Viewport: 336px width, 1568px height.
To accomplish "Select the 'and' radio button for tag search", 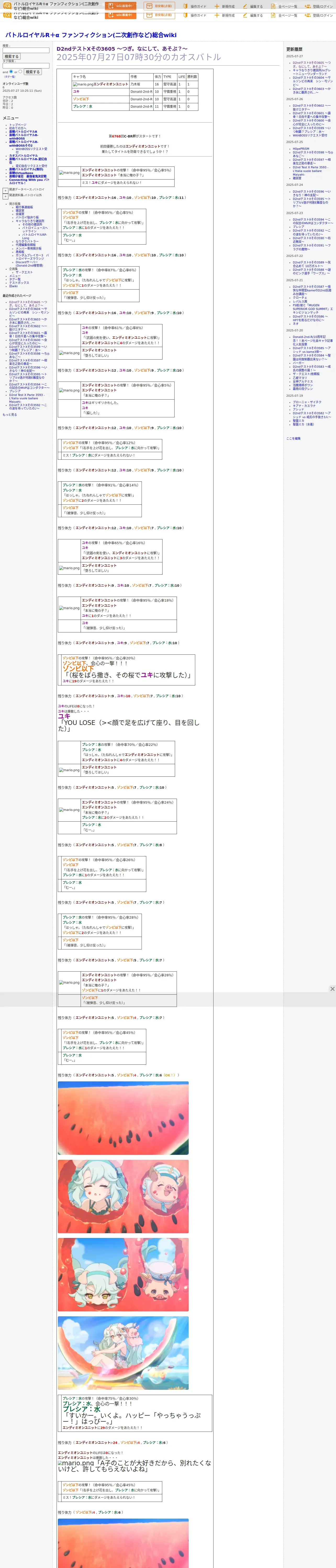I will [x=11, y=71].
